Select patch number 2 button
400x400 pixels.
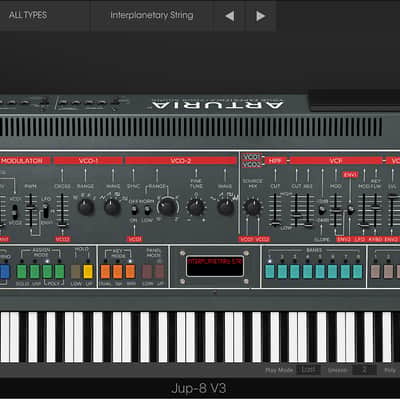[x=388, y=272]
